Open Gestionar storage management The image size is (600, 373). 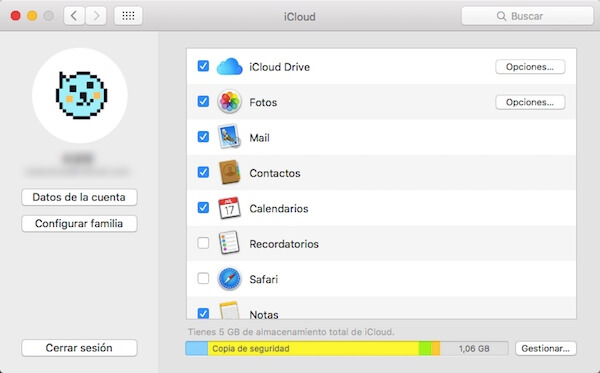tap(546, 349)
